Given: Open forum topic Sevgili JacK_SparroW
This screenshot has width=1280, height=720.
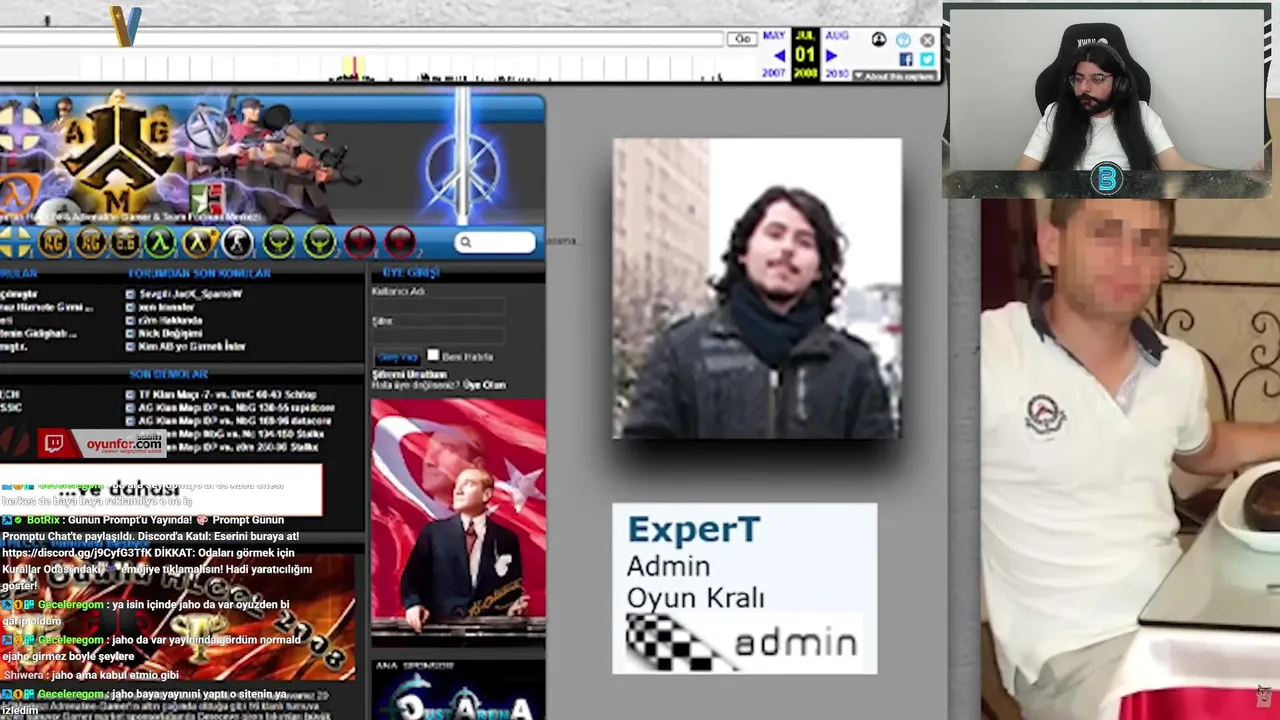Looking at the screenshot, I should tap(190, 294).
